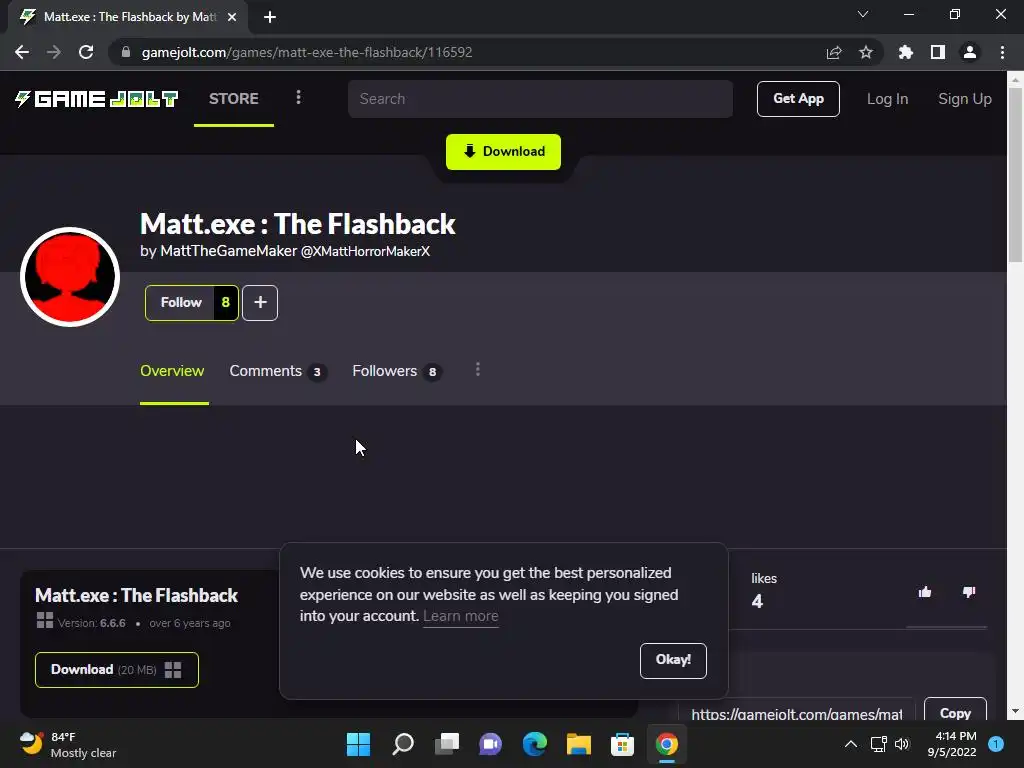Open File Explorer from the taskbar
This screenshot has width=1024, height=768.
(579, 744)
